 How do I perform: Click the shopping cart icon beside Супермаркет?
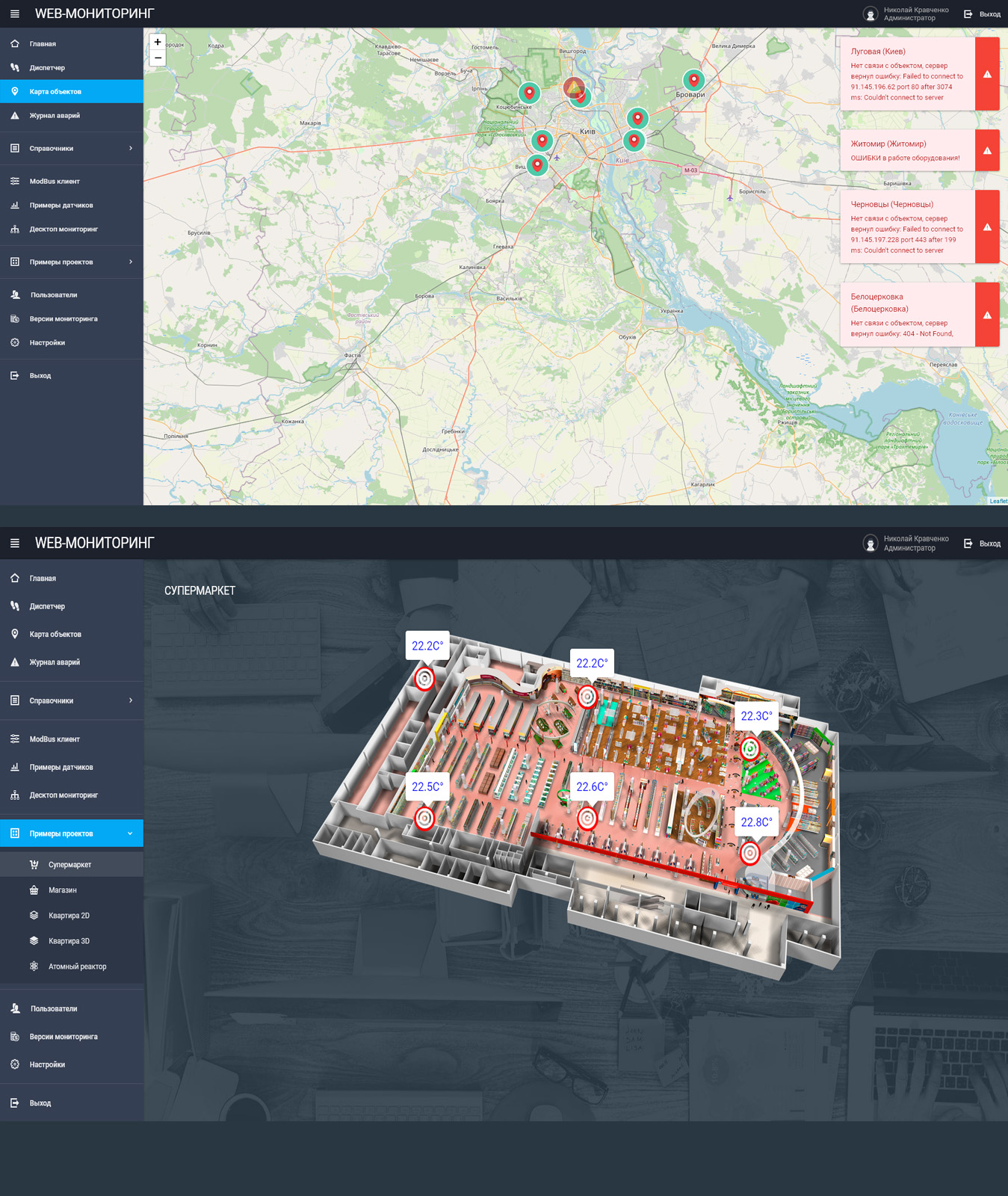pyautogui.click(x=34, y=865)
